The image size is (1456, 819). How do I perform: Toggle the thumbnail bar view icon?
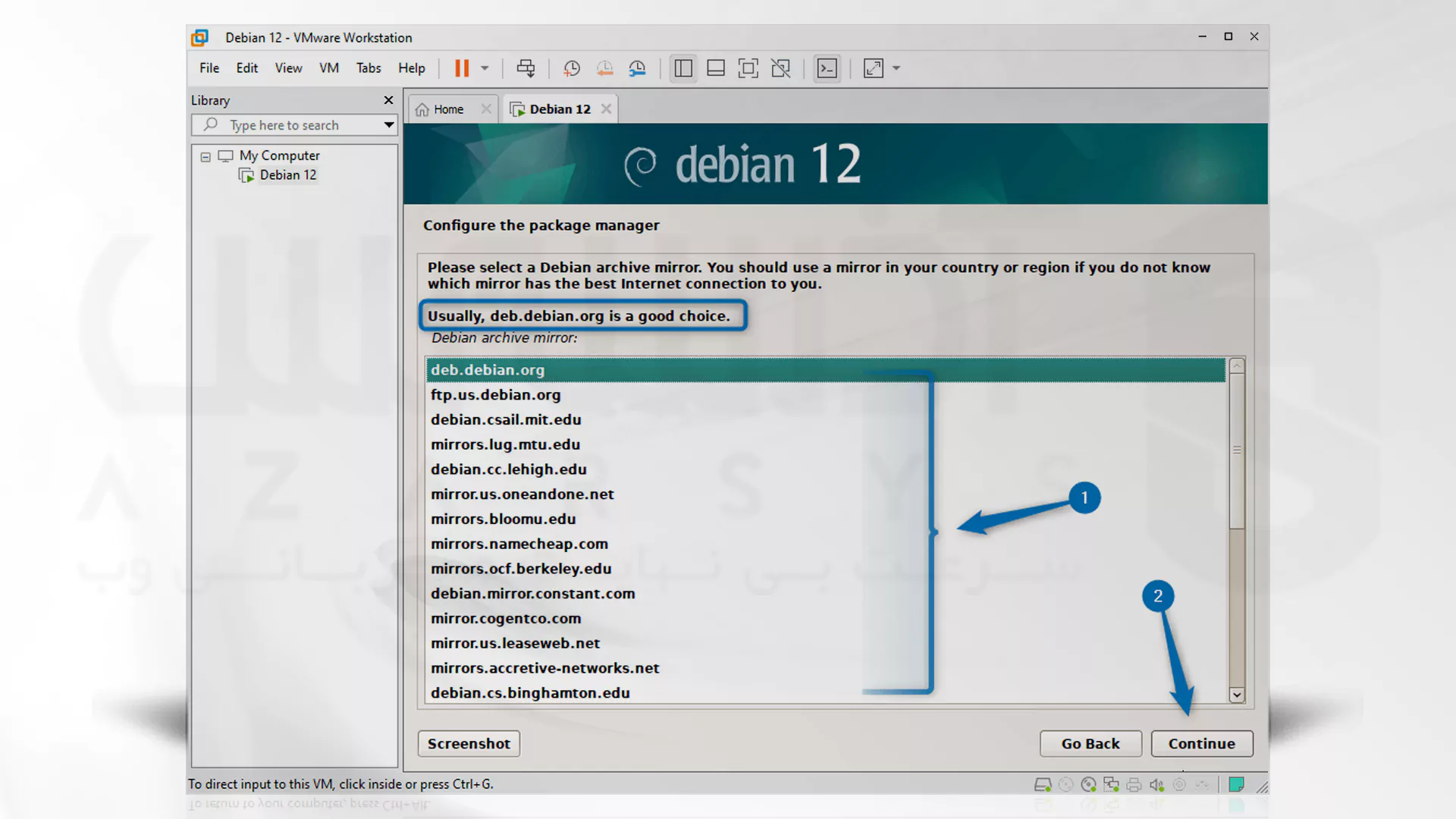click(716, 68)
